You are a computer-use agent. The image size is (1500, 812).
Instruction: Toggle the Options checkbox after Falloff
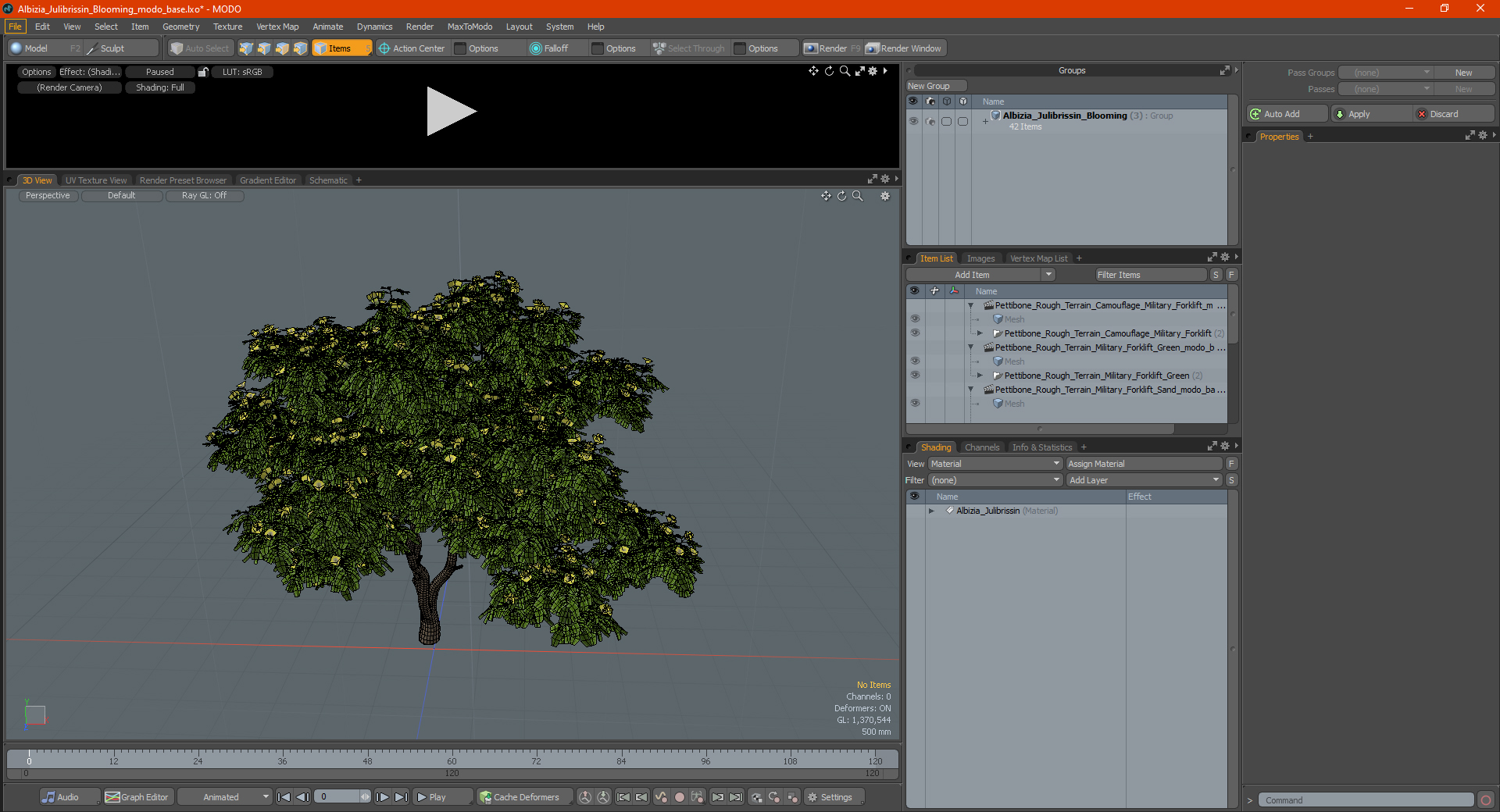tap(598, 48)
